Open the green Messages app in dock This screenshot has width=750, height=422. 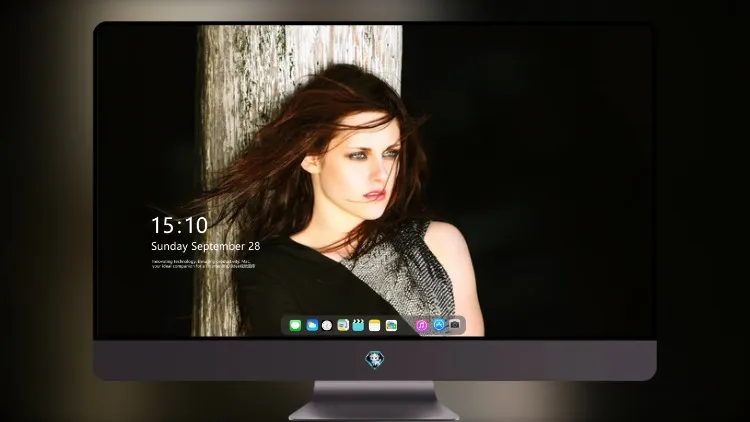coord(295,325)
